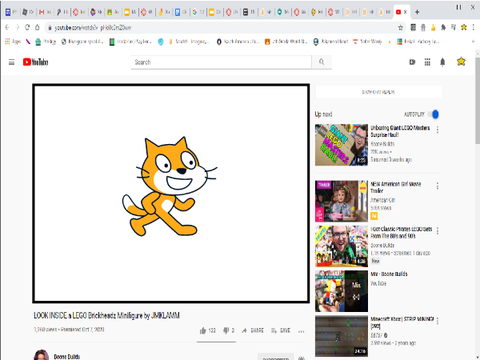
Task: Open the YouTube apps grid icon
Action: tap(427, 62)
